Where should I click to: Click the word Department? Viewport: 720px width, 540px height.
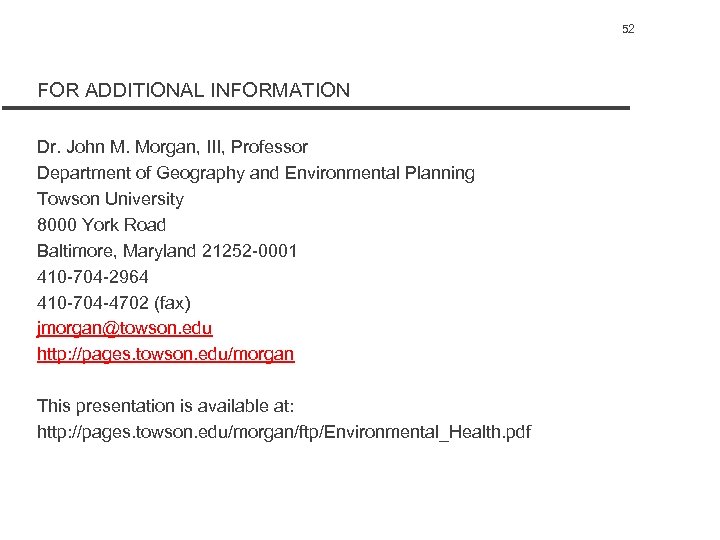pos(82,173)
